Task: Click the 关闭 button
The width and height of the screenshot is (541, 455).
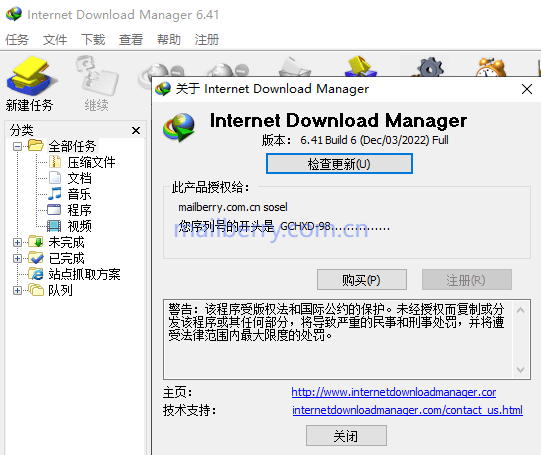Action: pos(346,436)
